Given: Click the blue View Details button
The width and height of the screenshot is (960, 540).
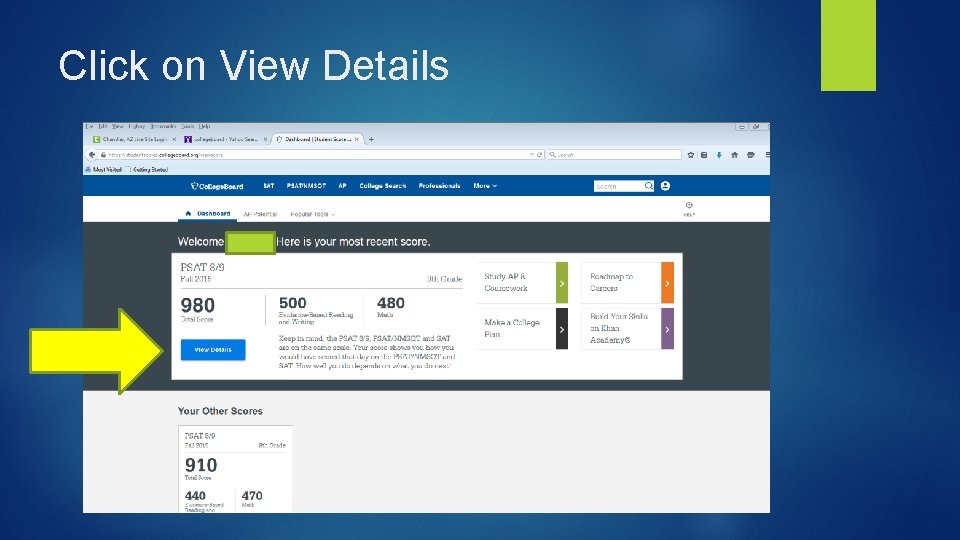Looking at the screenshot, I should [213, 350].
